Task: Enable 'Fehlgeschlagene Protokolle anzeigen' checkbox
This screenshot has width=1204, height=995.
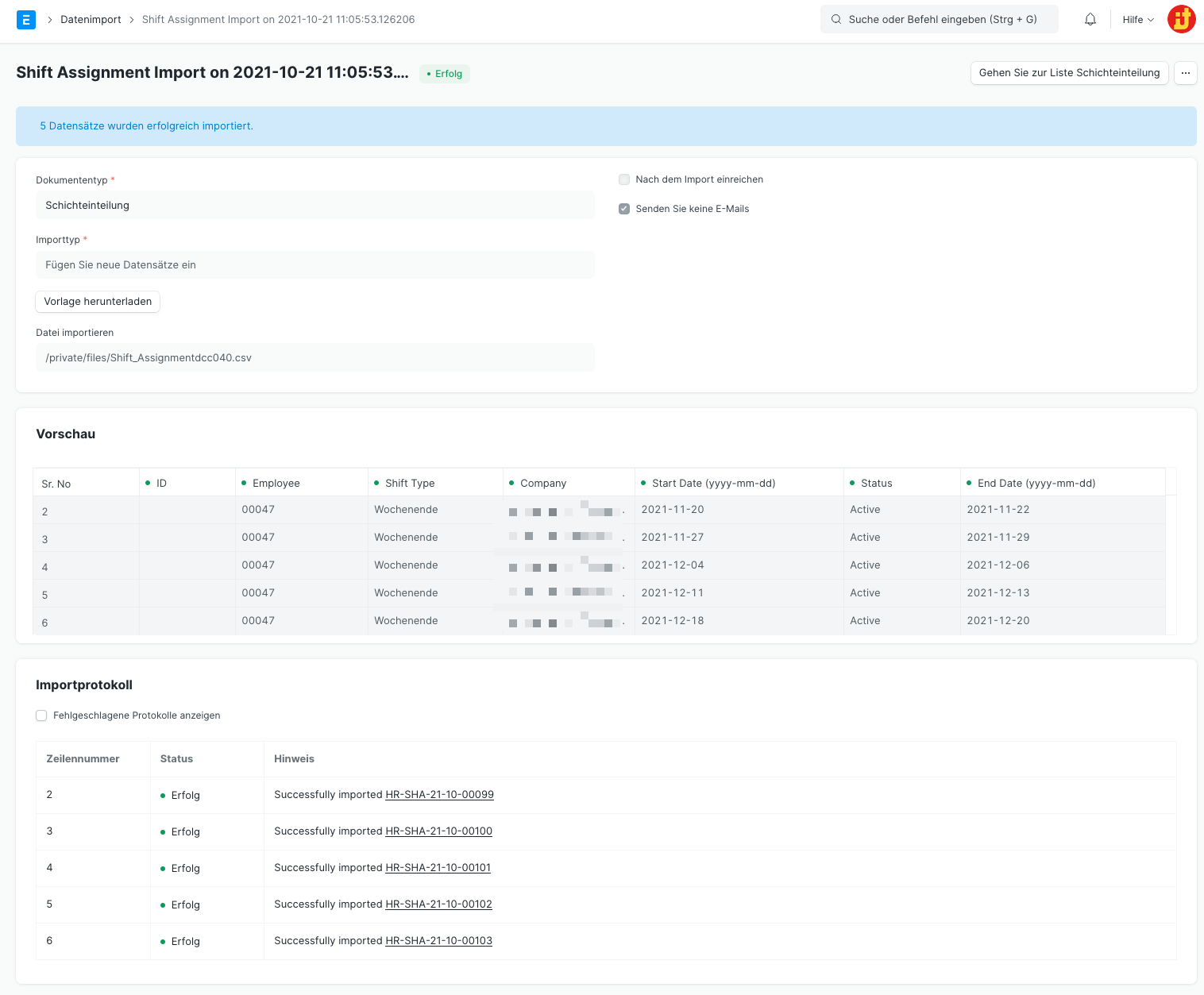Action: tap(41, 715)
